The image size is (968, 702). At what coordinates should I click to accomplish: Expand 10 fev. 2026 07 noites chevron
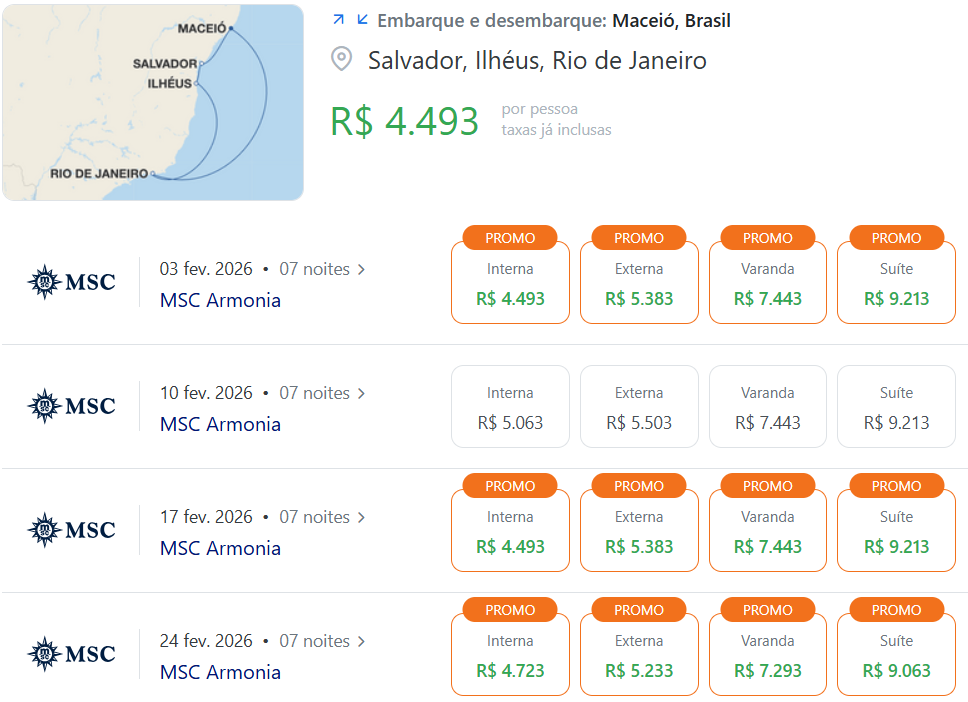tap(362, 394)
